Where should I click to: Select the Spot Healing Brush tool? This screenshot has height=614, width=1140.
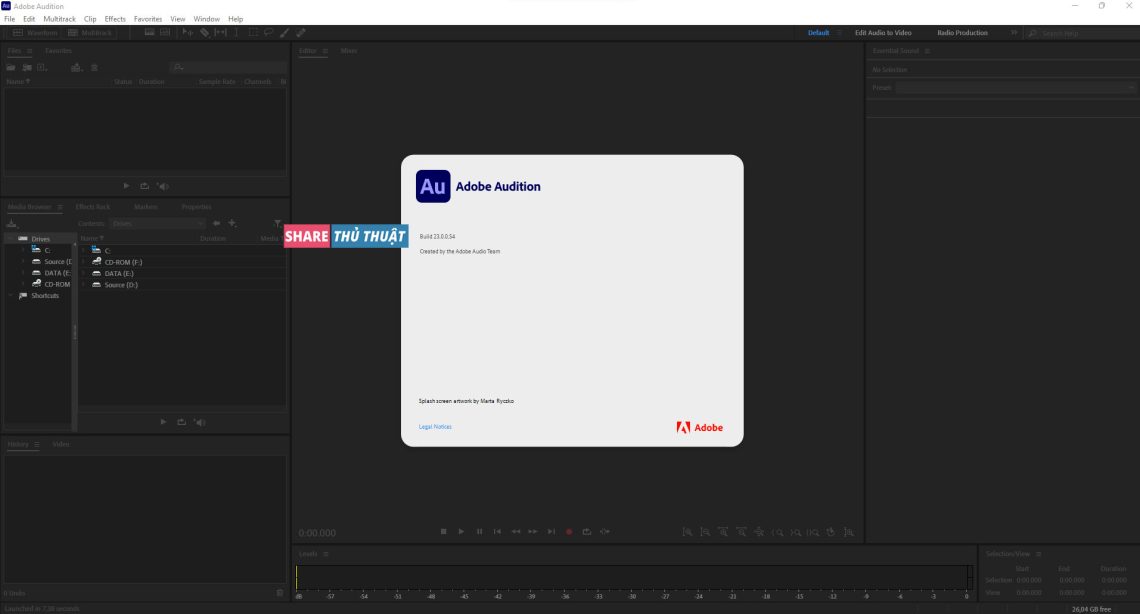[300, 32]
